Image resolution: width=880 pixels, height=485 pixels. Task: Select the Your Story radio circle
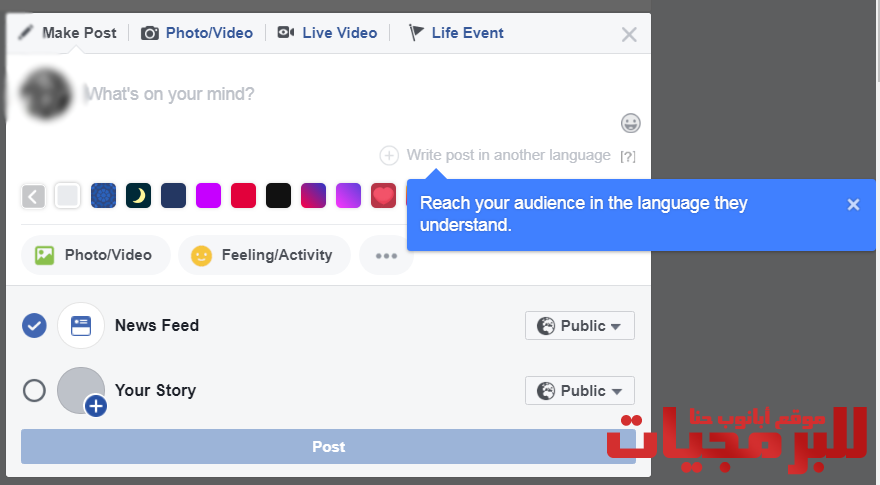(34, 391)
